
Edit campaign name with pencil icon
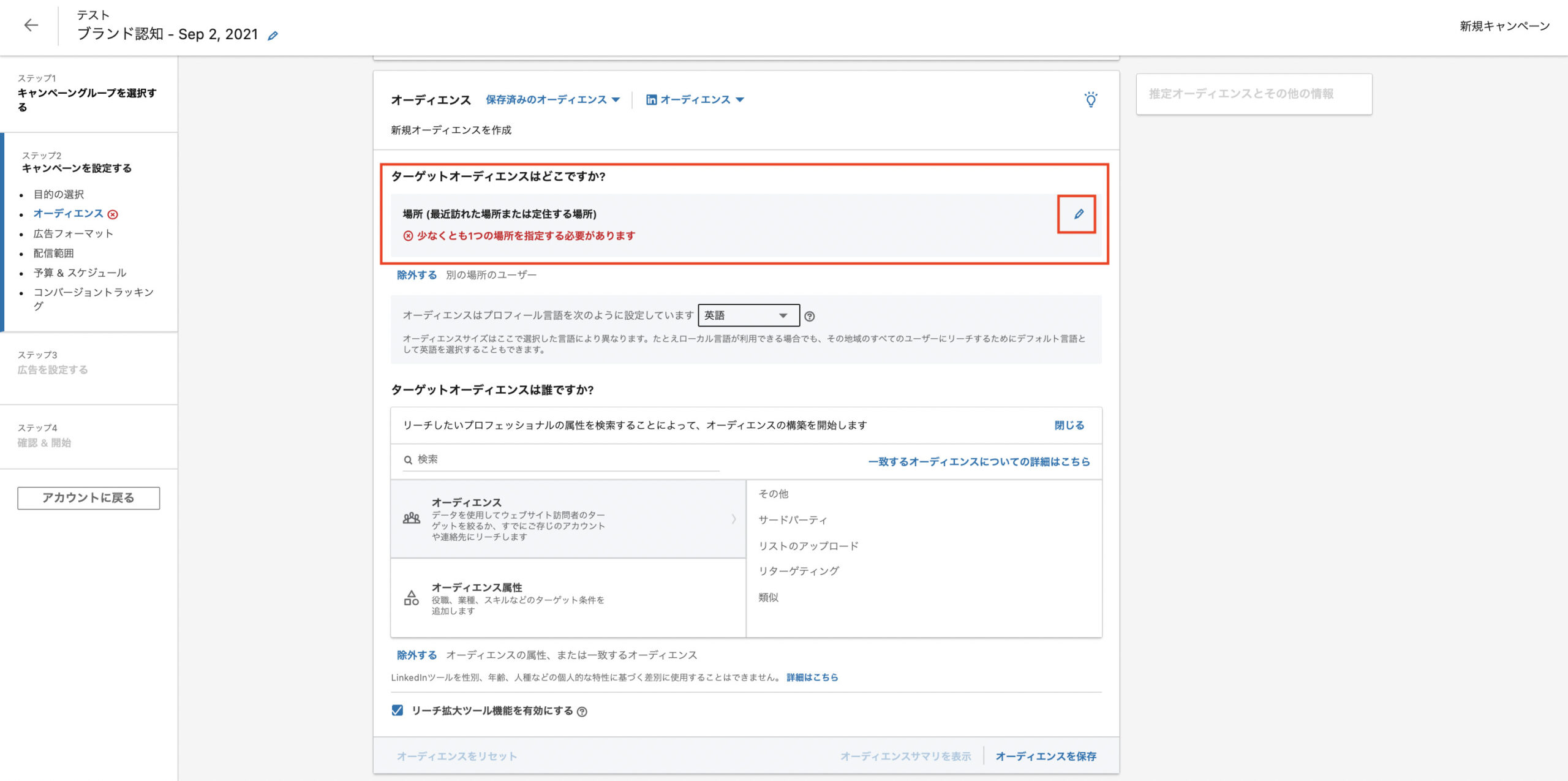point(273,36)
